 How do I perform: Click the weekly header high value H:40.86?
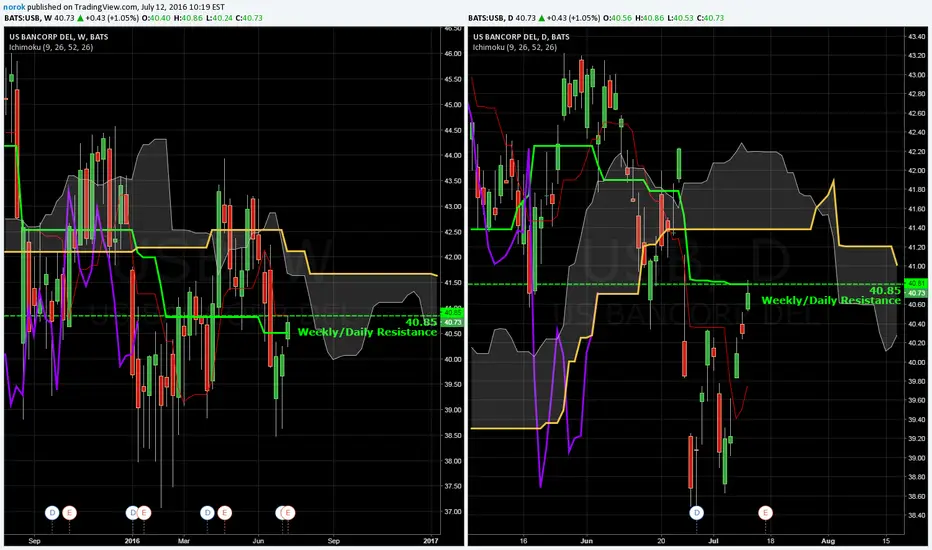189,18
